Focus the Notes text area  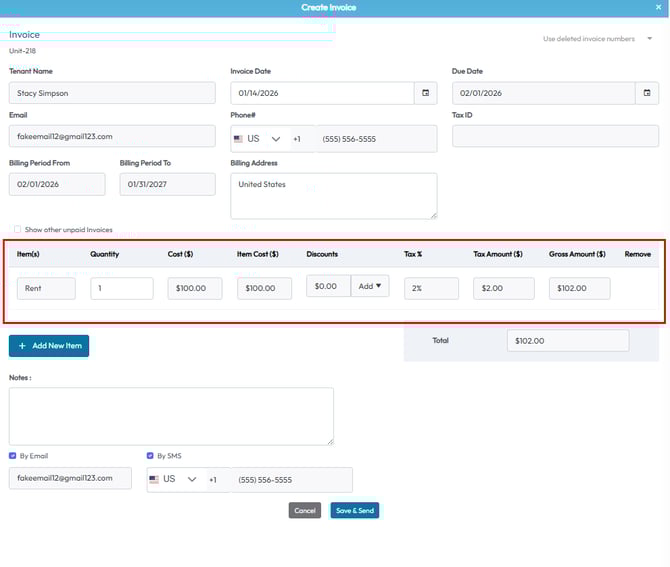click(x=171, y=416)
